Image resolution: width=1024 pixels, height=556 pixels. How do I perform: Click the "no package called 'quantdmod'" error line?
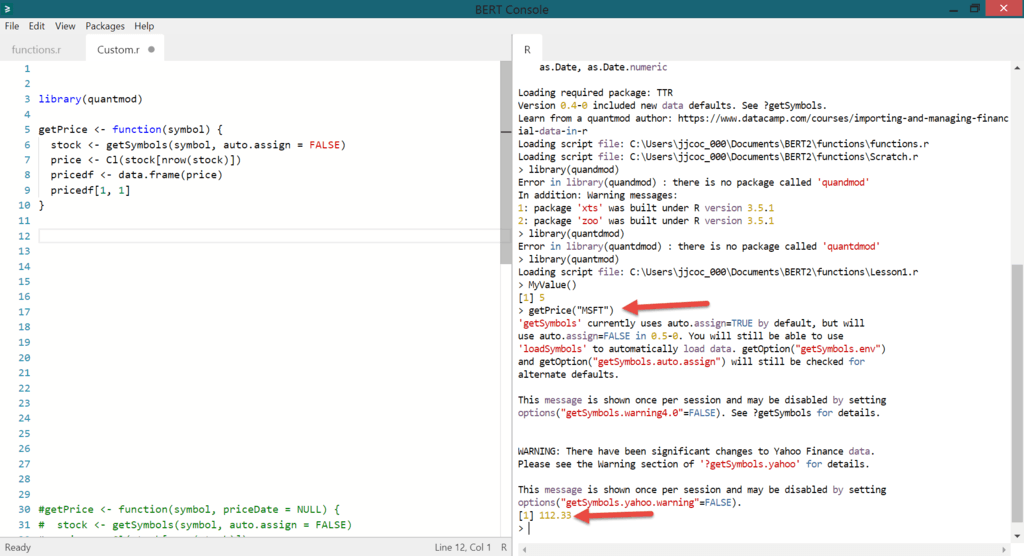pos(699,246)
